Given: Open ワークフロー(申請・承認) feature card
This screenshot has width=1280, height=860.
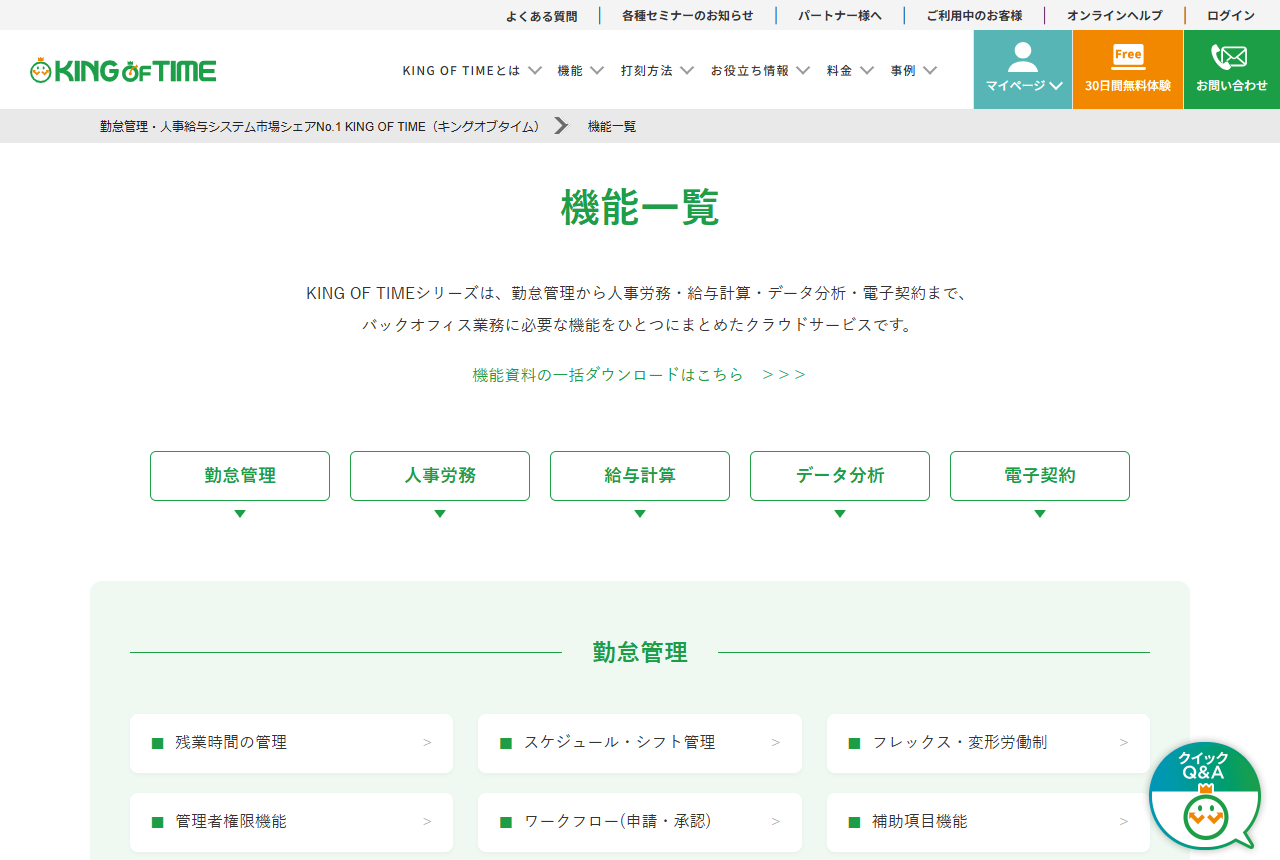Looking at the screenshot, I should [640, 822].
